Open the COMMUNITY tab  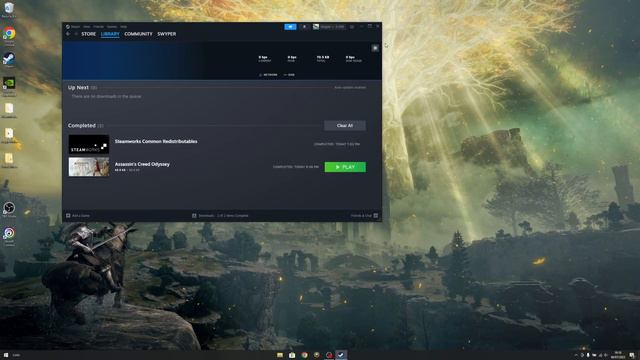pyautogui.click(x=138, y=34)
